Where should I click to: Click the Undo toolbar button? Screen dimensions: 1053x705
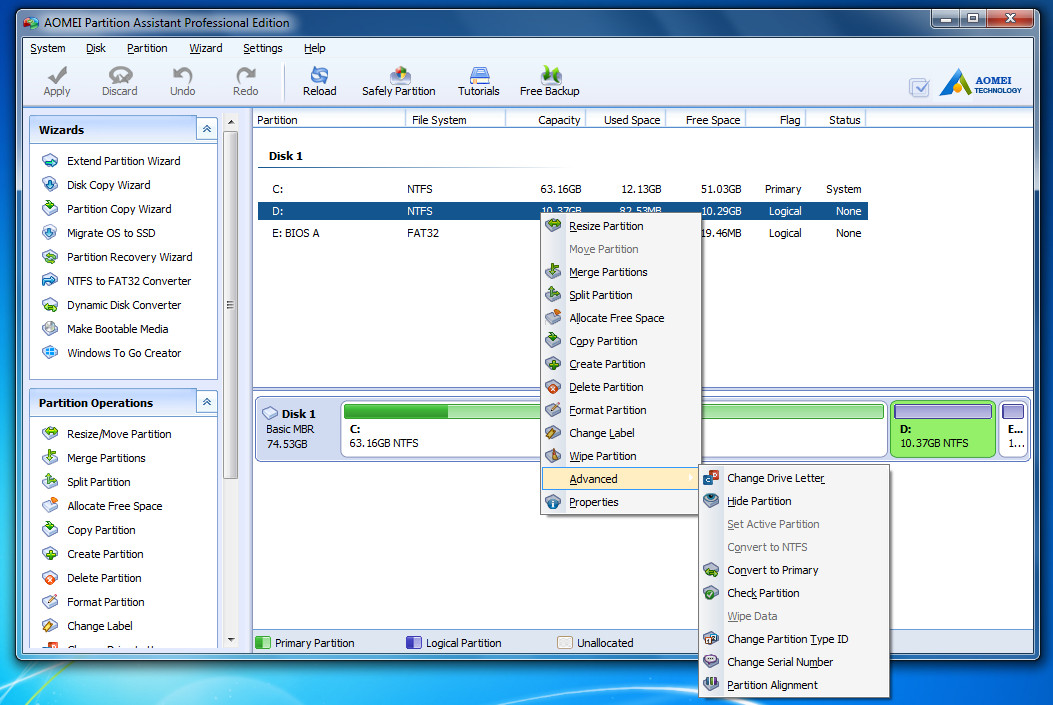point(182,80)
